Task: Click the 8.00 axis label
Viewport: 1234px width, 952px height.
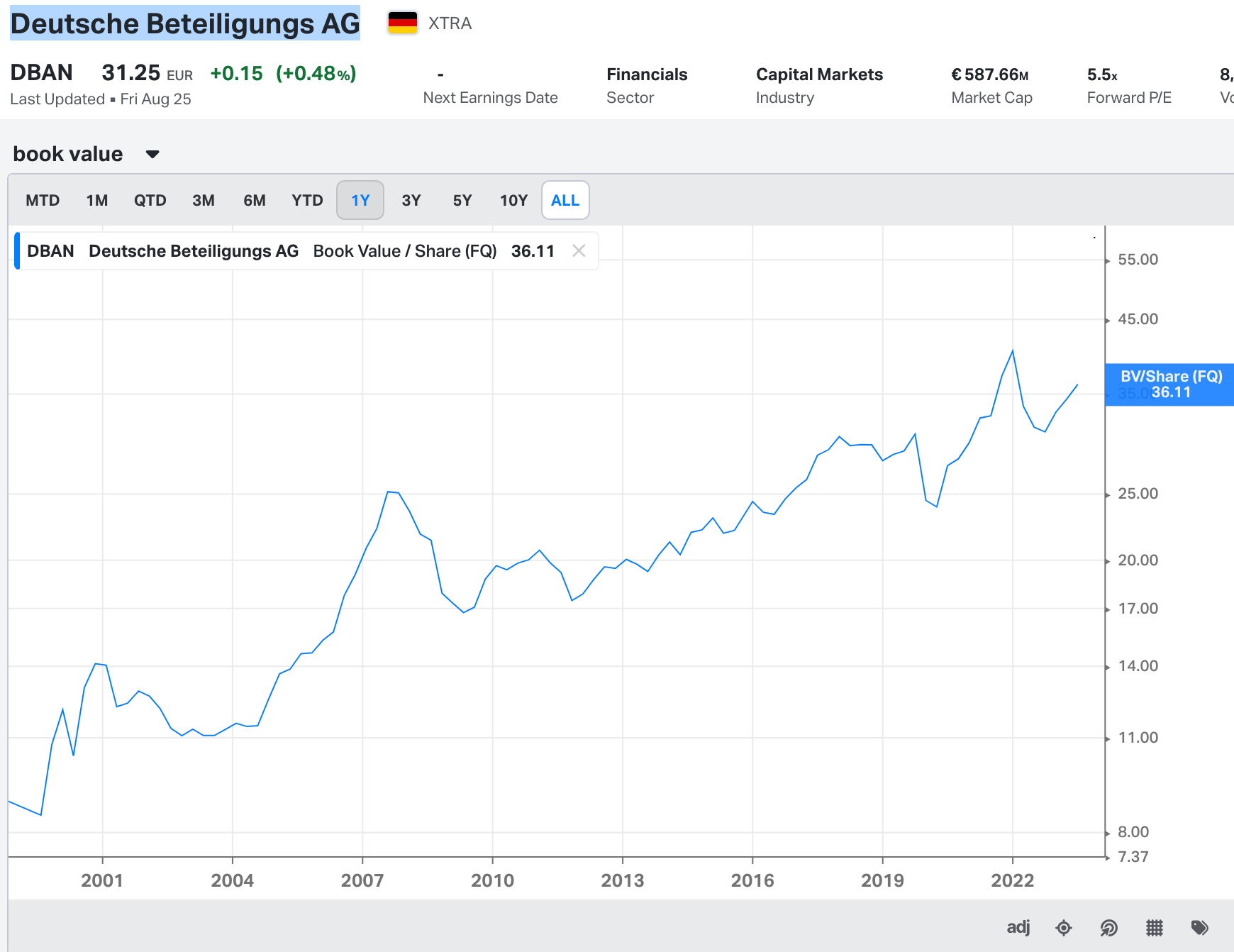Action: point(1133,832)
